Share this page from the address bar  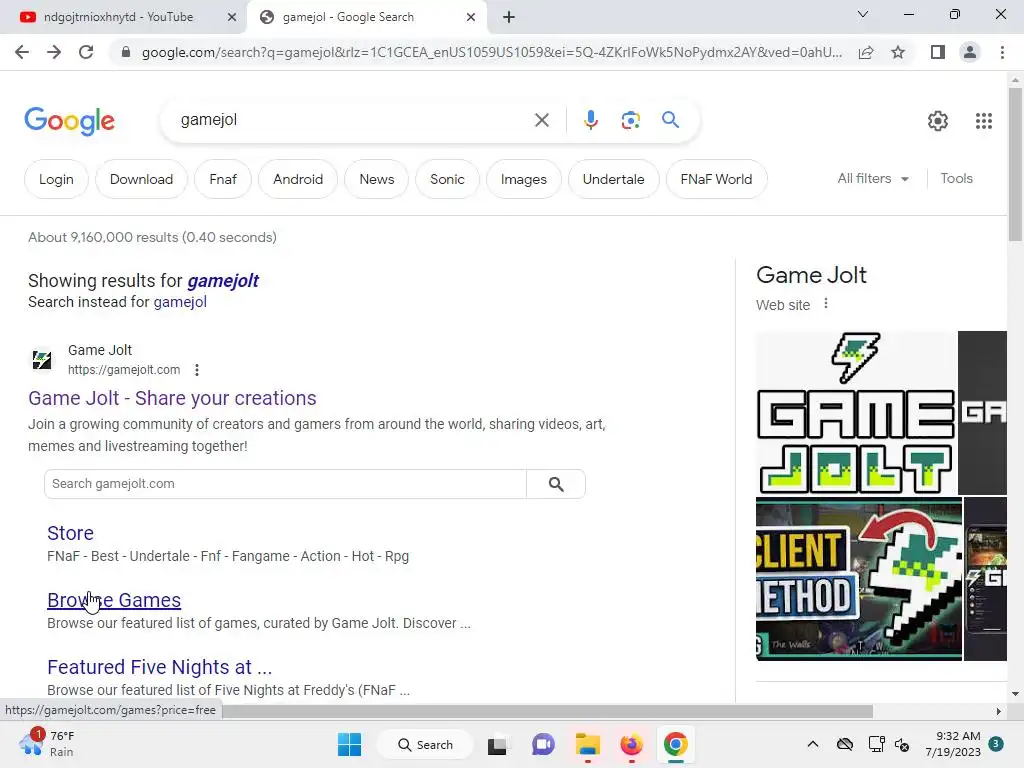point(866,52)
